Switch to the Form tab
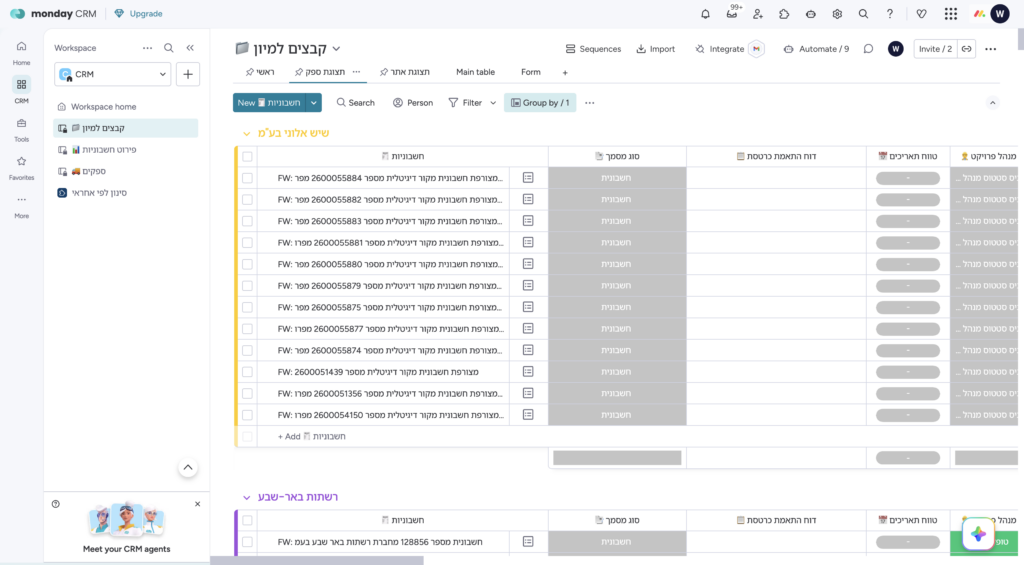This screenshot has height=565, width=1024. [x=531, y=72]
